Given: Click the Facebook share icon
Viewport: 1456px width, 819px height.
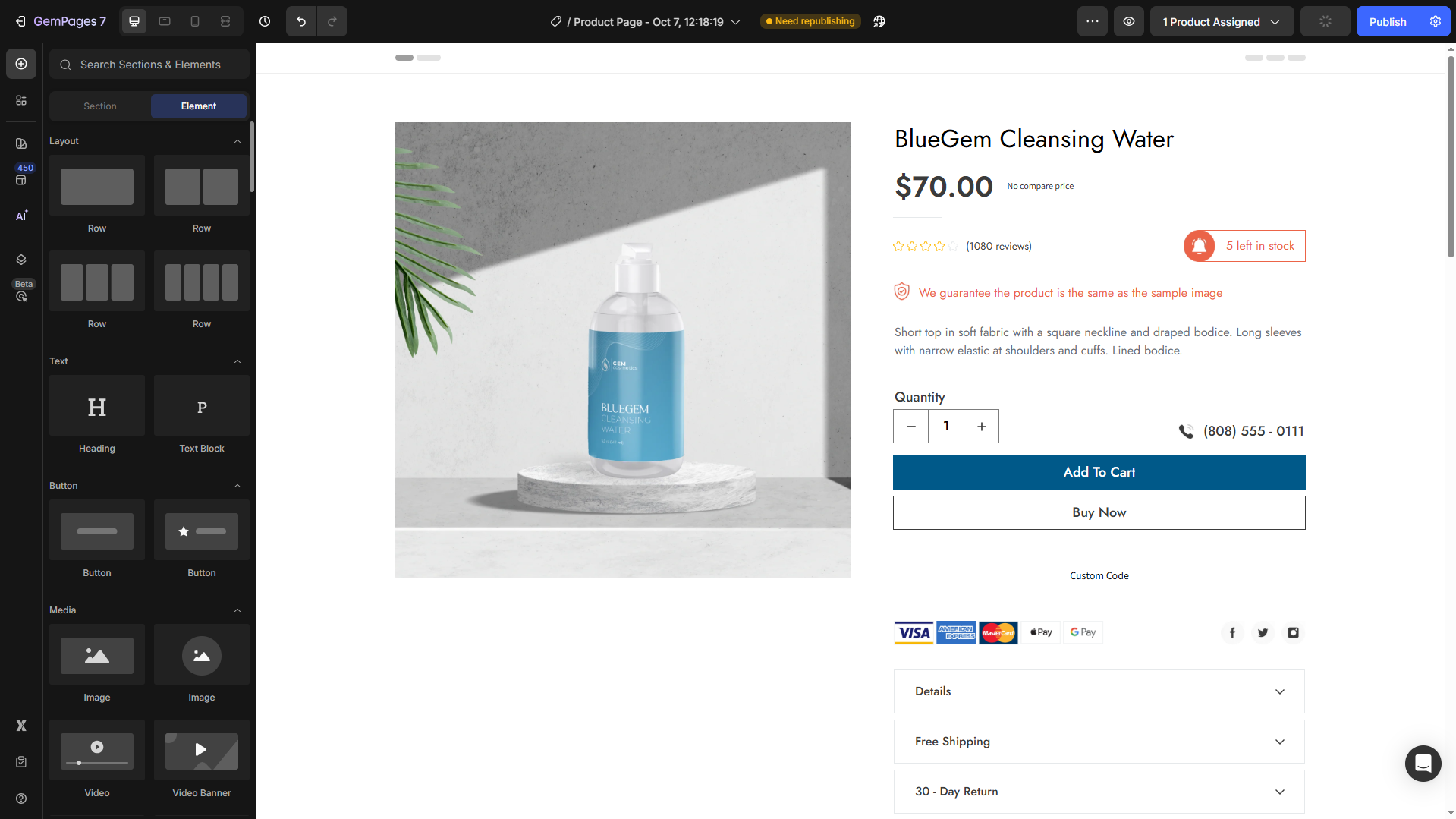Looking at the screenshot, I should [1232, 632].
